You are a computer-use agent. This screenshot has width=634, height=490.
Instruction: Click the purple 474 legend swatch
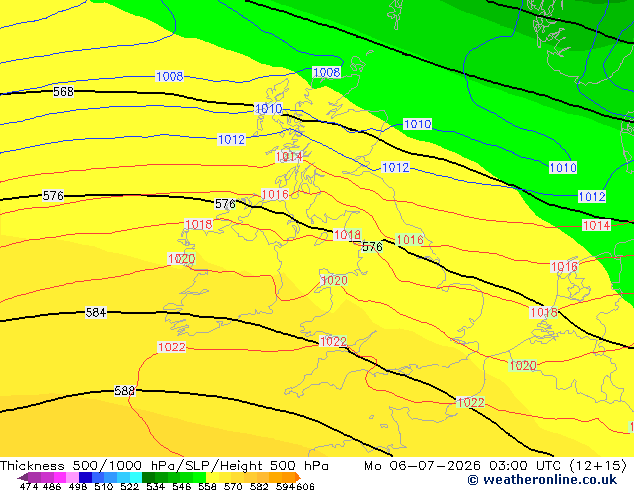click(x=34, y=477)
